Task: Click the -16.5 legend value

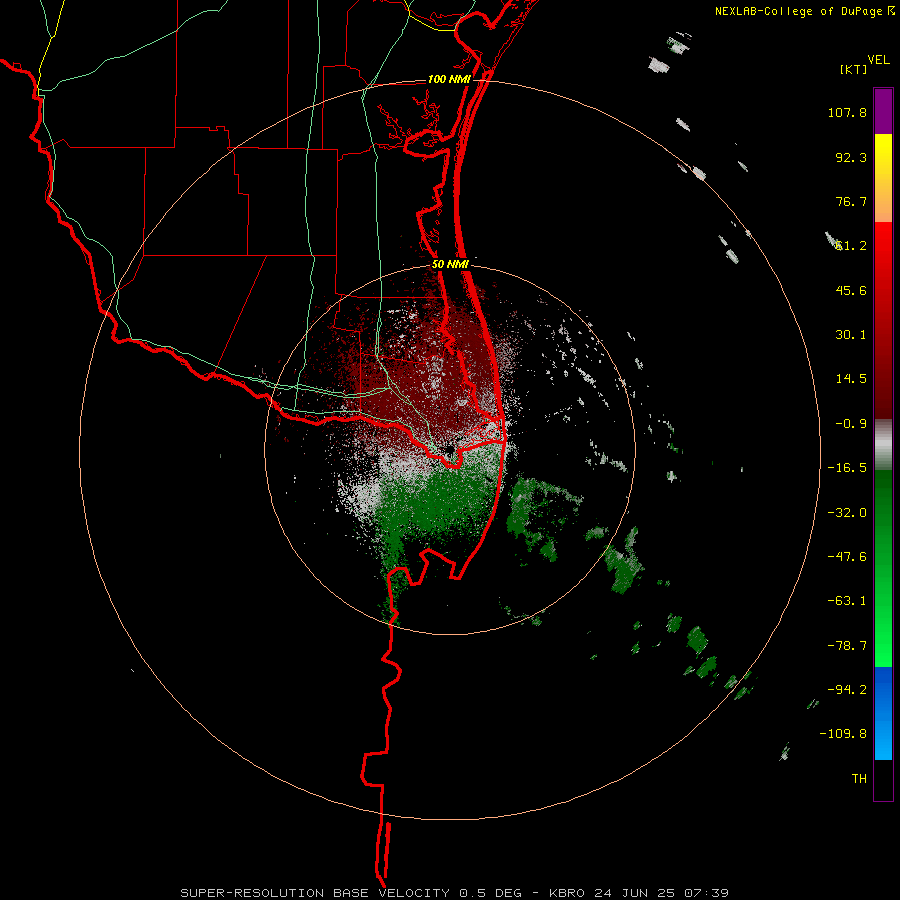Action: (847, 468)
